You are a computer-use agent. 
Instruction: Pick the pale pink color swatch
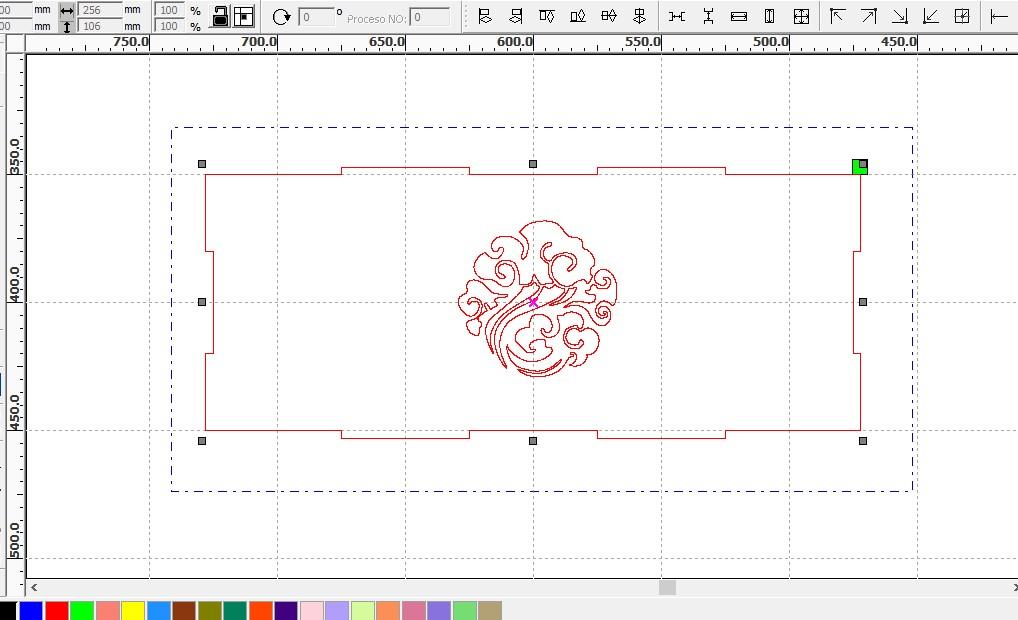312,610
